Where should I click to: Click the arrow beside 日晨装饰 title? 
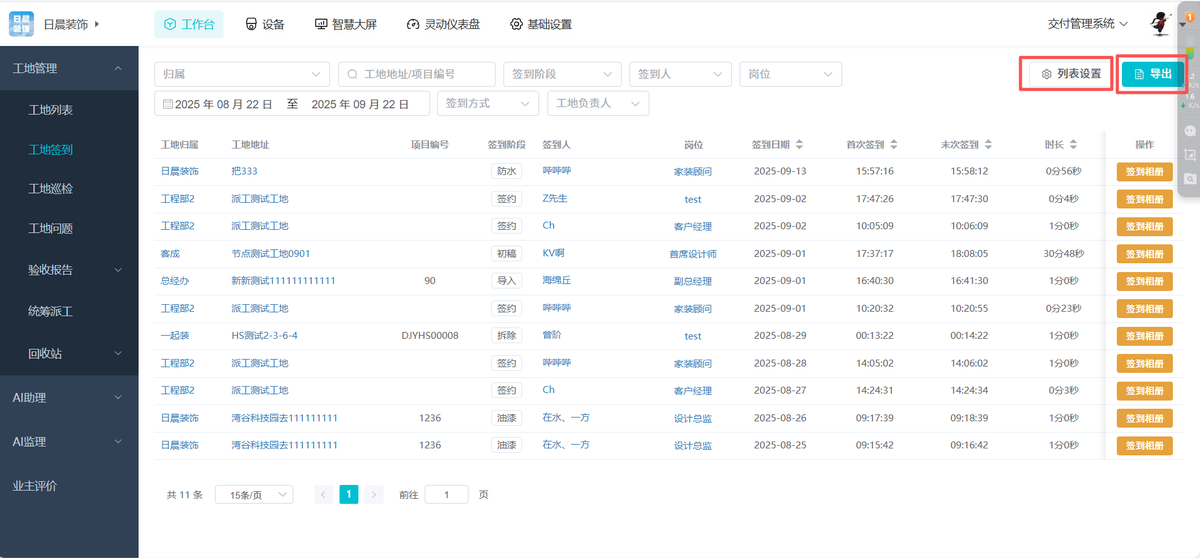coord(97,23)
